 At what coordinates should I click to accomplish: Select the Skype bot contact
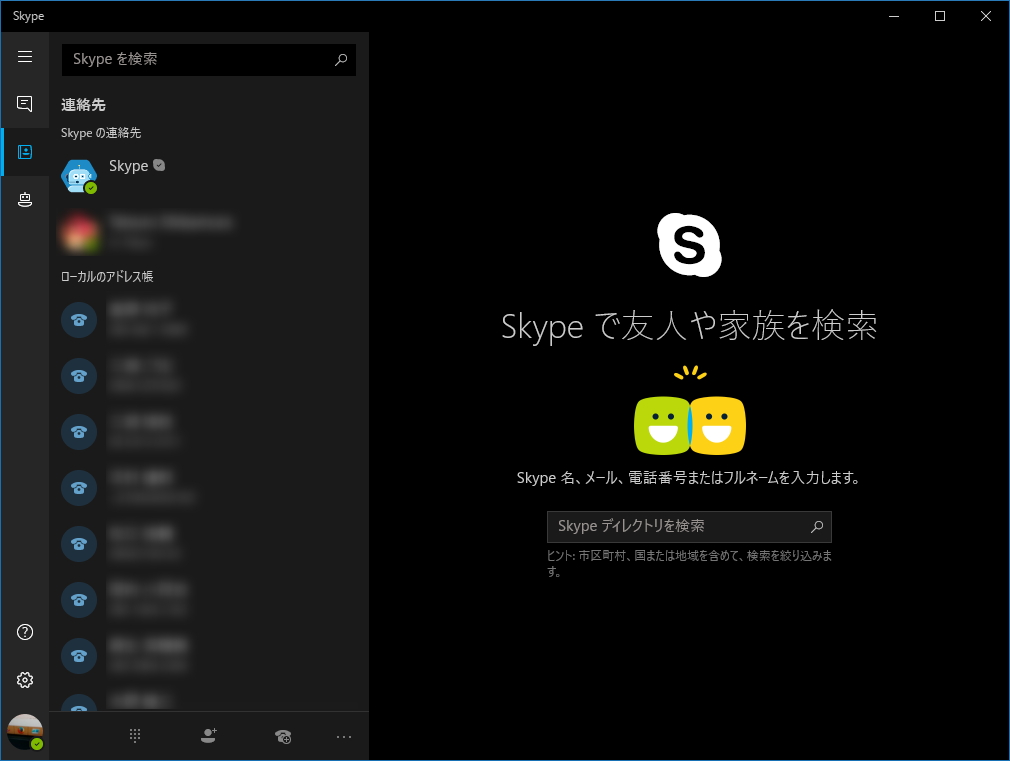tap(209, 175)
